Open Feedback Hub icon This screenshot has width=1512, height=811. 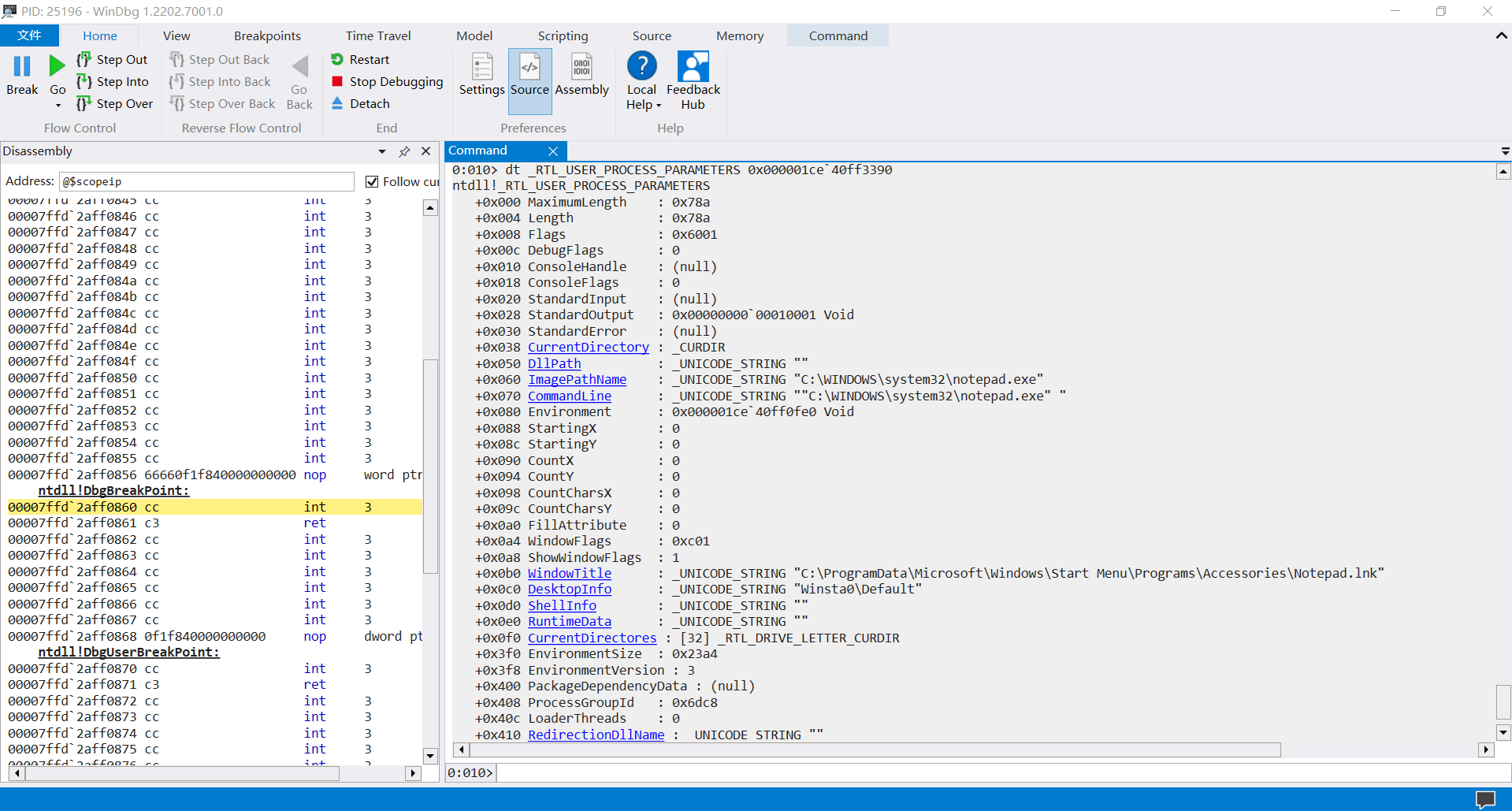pyautogui.click(x=693, y=66)
